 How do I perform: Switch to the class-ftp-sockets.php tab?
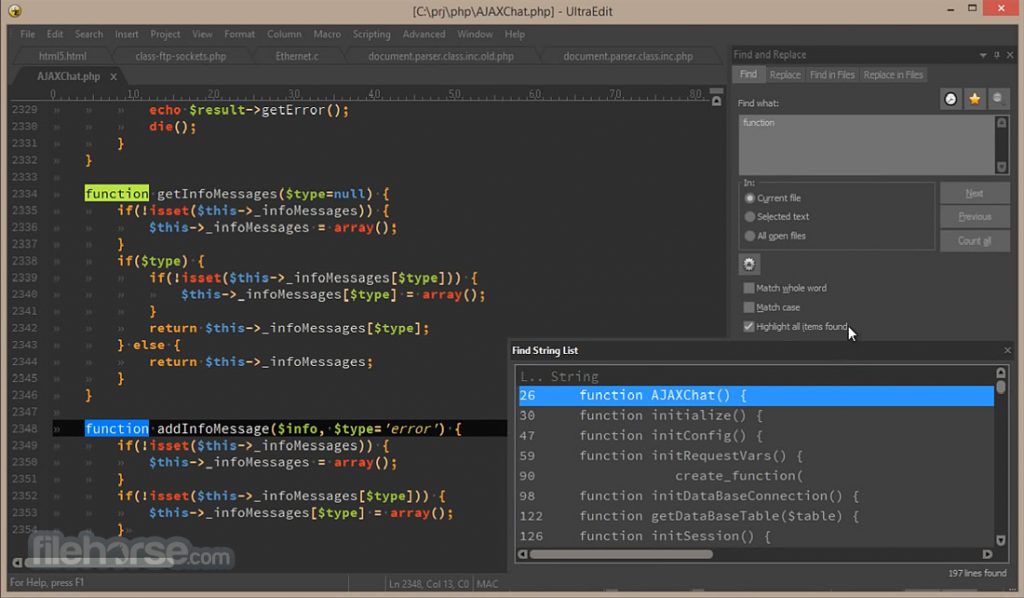pyautogui.click(x=180, y=56)
